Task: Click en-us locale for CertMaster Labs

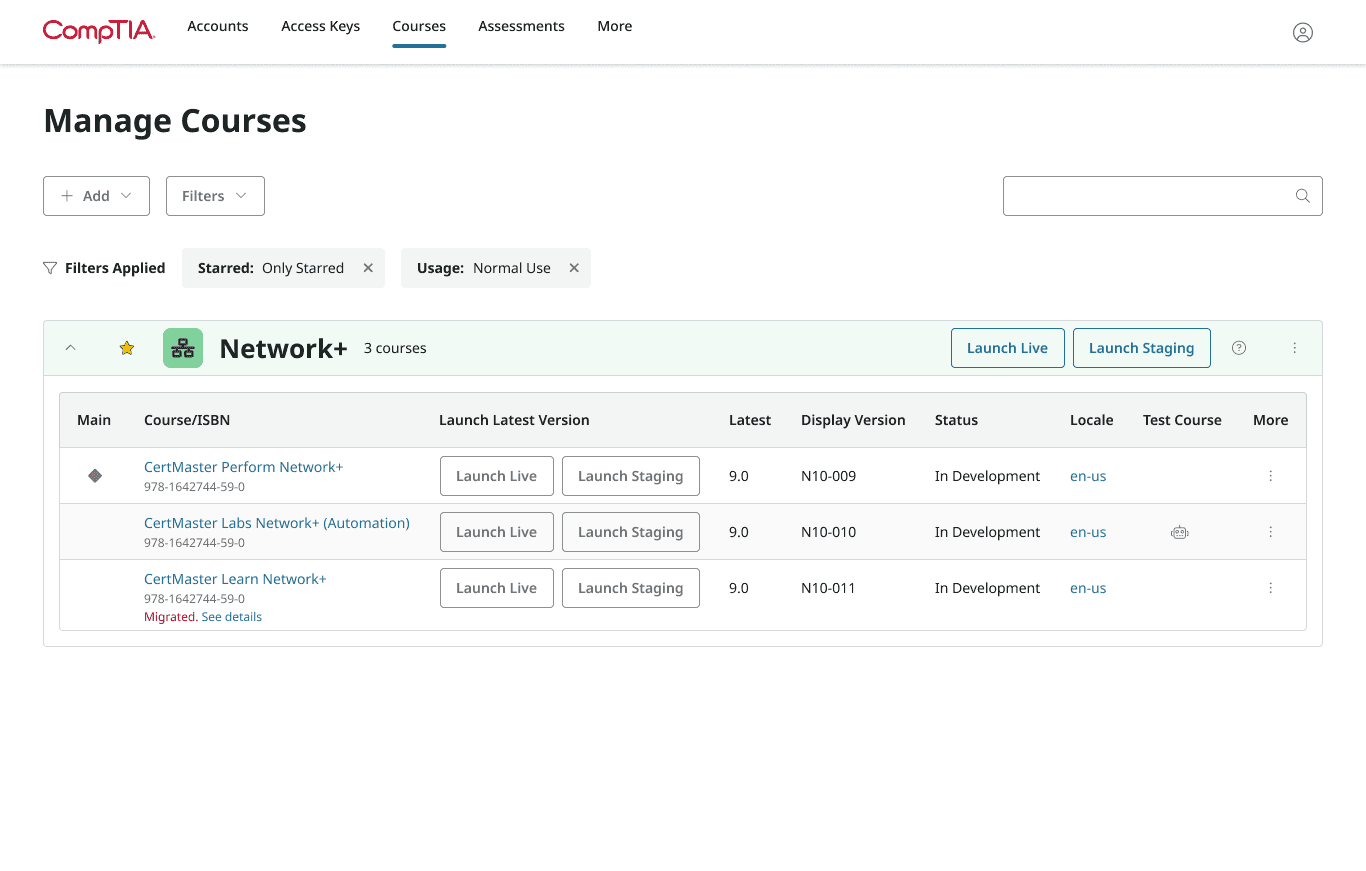Action: [1088, 532]
